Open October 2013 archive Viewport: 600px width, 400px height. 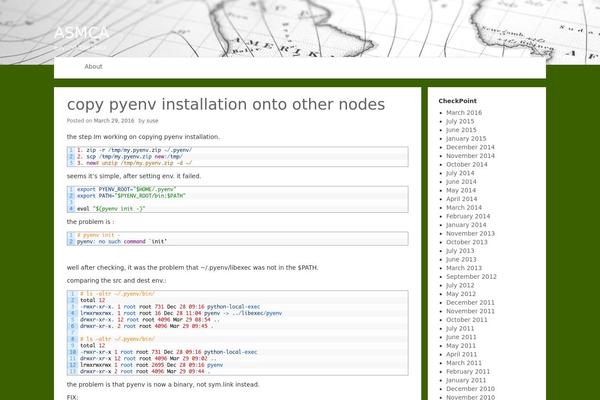click(467, 242)
